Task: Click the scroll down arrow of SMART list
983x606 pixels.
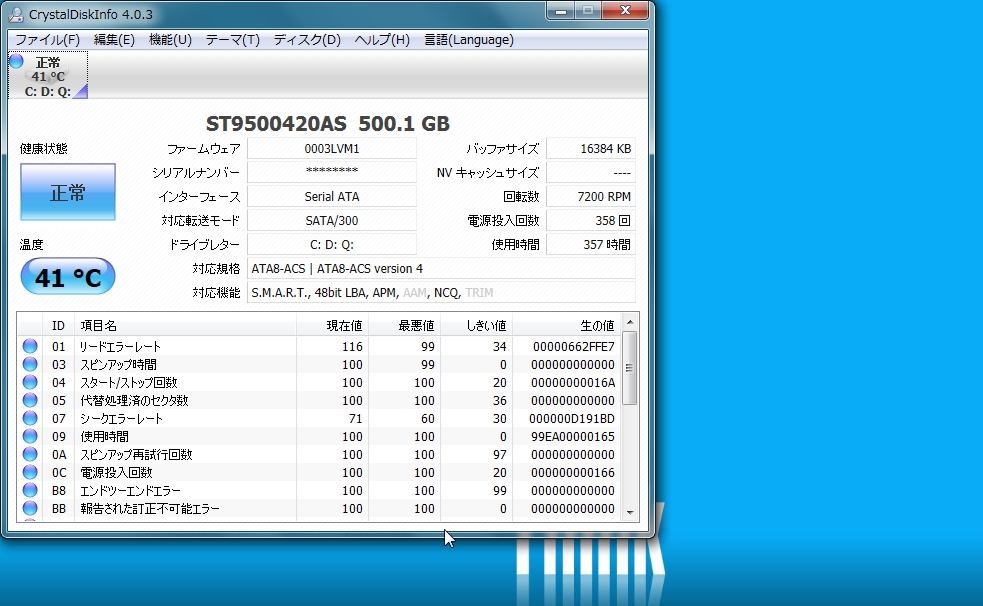Action: [630, 513]
